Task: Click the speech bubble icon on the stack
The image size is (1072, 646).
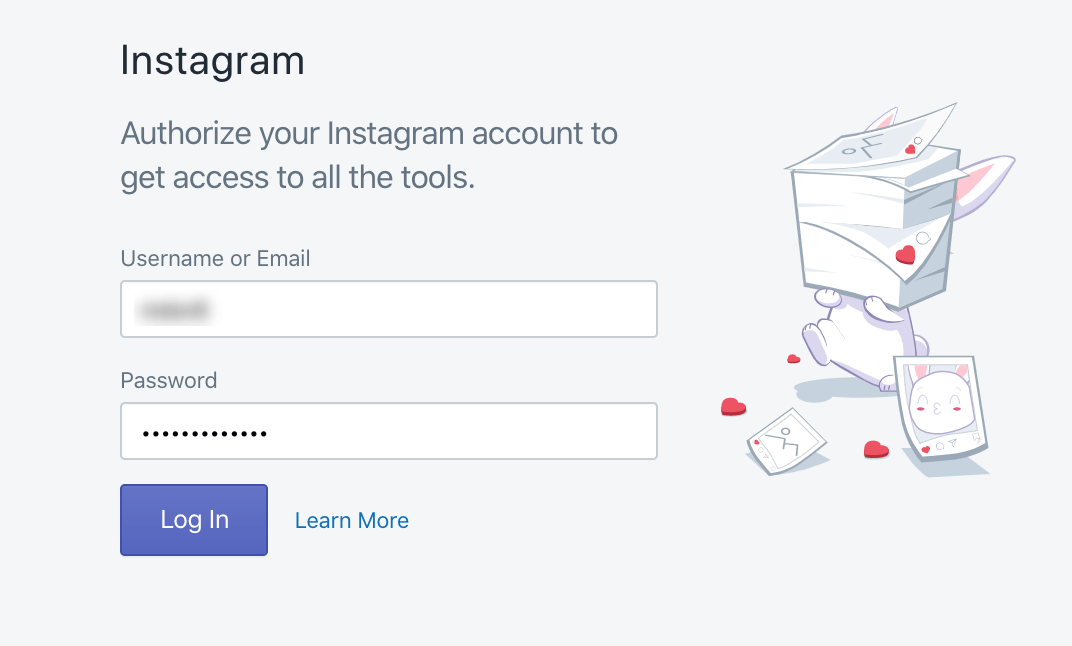Action: (923, 237)
